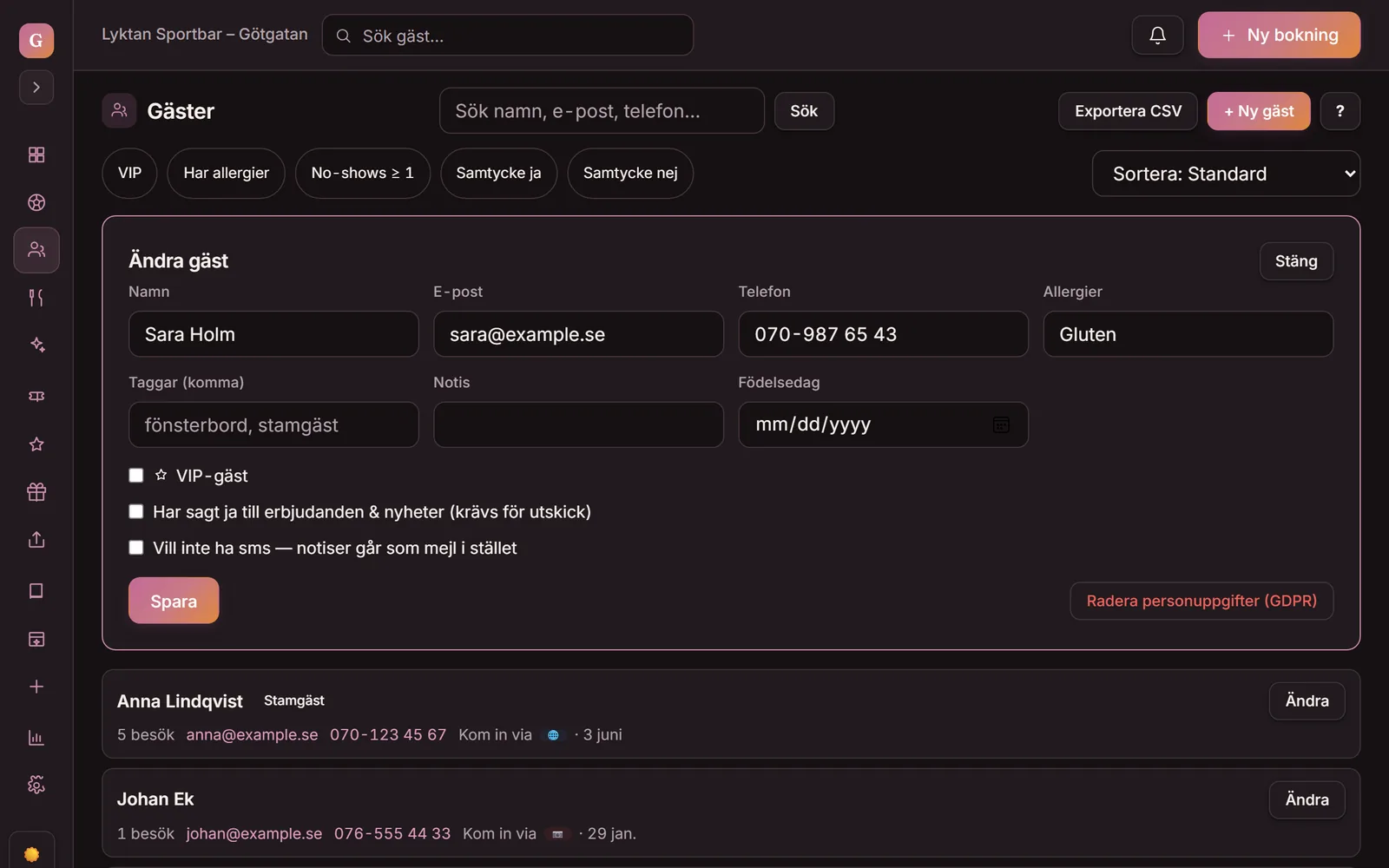Click phone number 076-555 44 33

[x=392, y=833]
